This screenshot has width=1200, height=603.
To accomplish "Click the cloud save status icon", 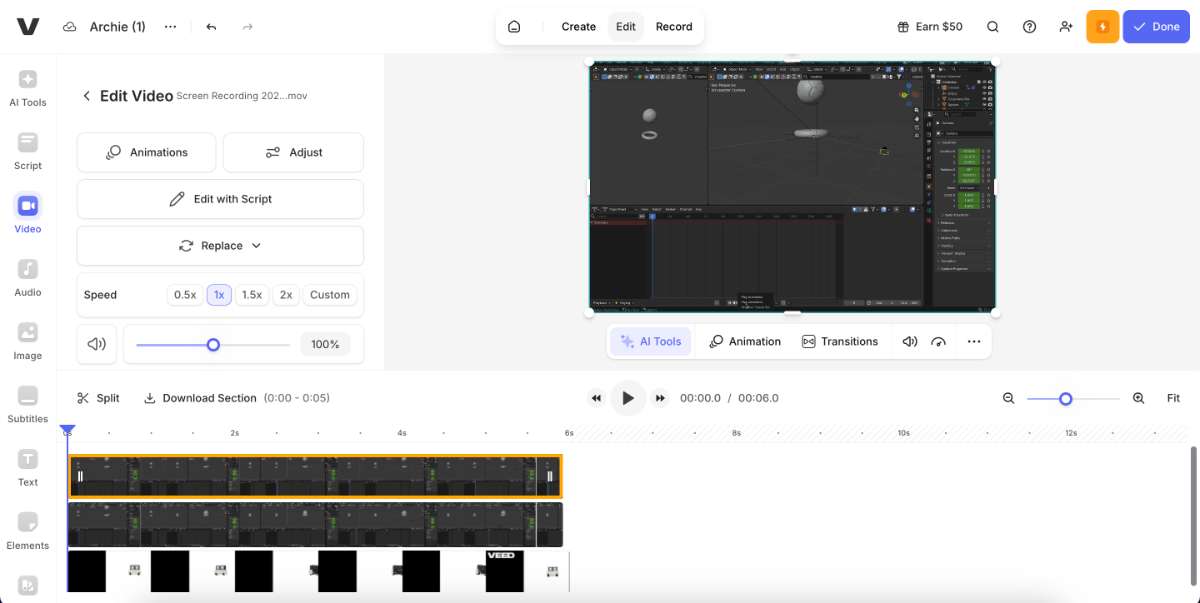I will [70, 27].
